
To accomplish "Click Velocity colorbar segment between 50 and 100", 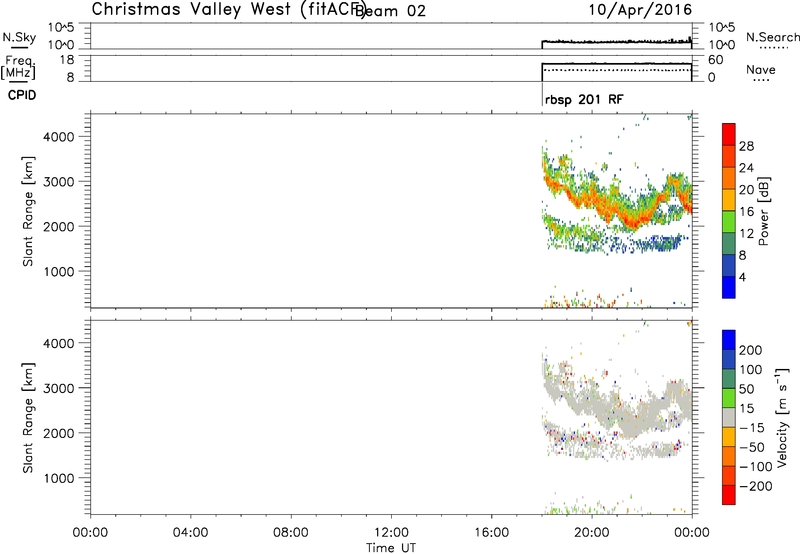I will (729, 379).
